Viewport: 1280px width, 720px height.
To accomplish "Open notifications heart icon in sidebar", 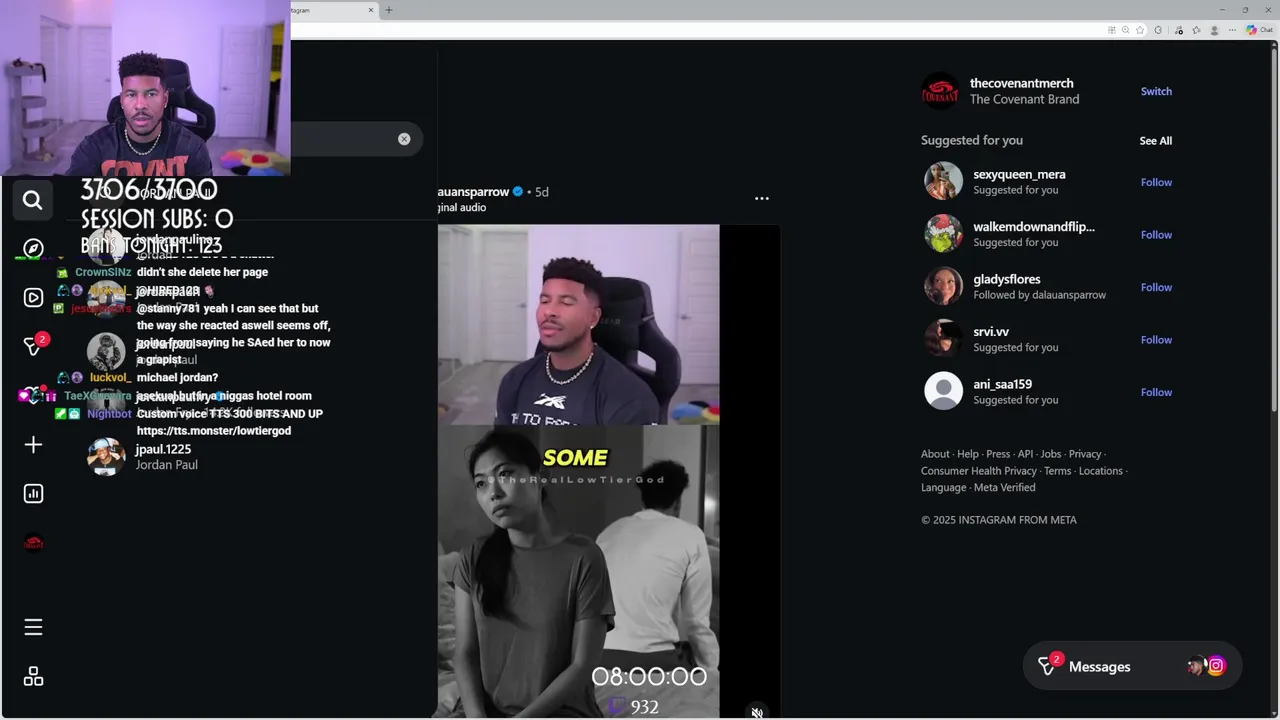I will point(33,395).
